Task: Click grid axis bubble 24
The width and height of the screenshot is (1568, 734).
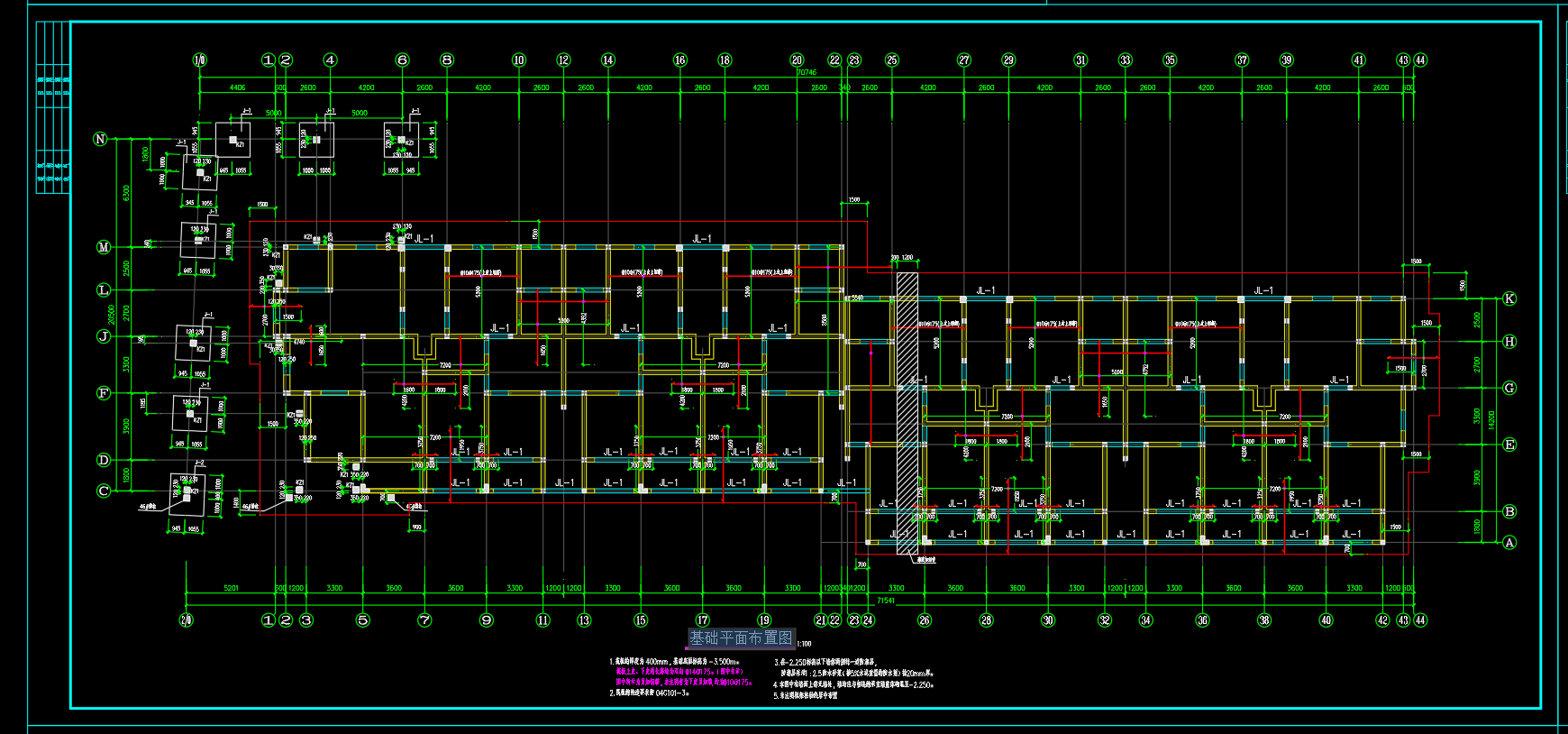Action: [868, 620]
